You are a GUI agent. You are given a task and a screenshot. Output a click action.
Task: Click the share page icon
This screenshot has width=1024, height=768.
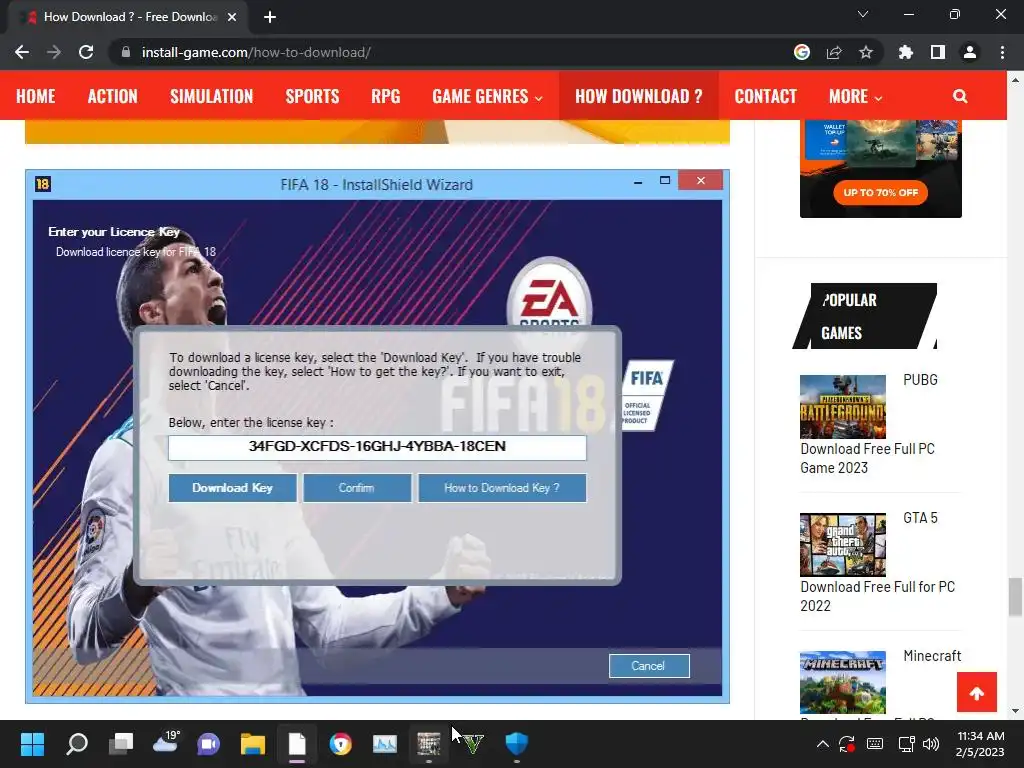pyautogui.click(x=834, y=52)
